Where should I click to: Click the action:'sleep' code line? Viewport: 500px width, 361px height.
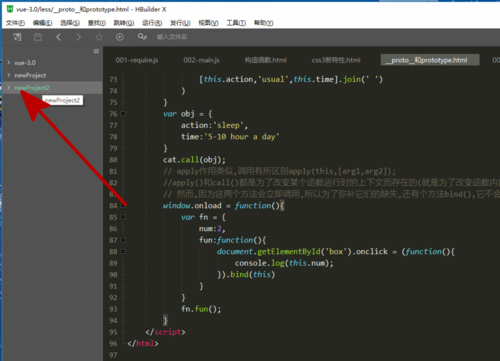point(214,125)
